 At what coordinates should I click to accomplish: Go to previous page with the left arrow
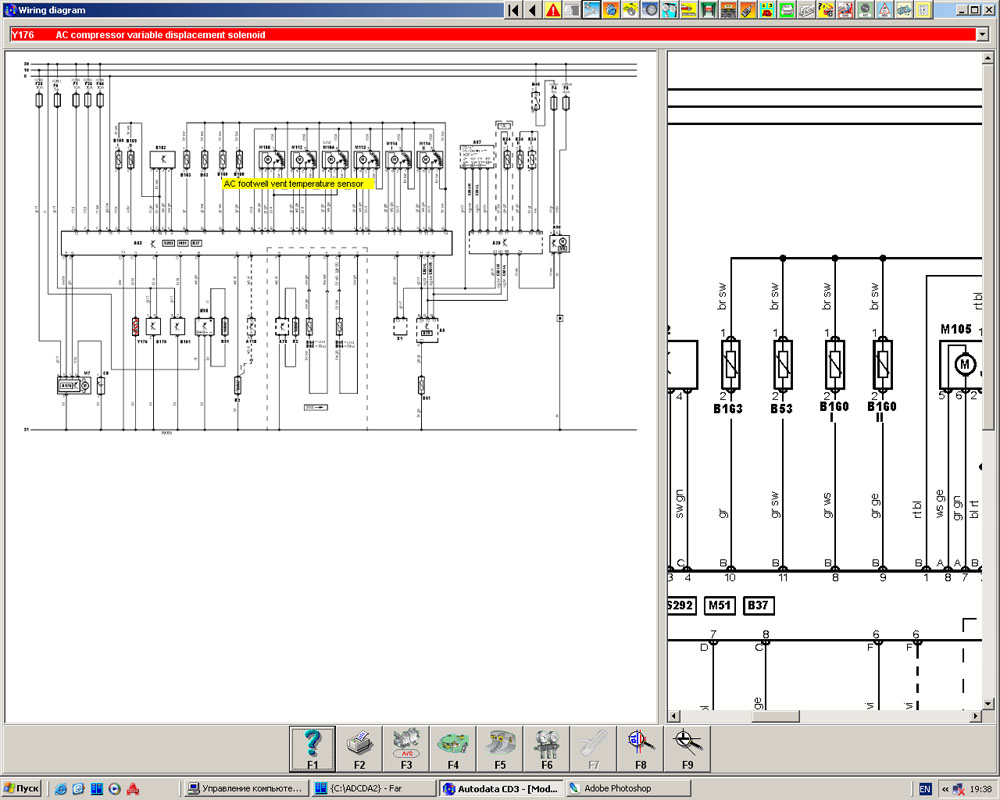pyautogui.click(x=532, y=10)
